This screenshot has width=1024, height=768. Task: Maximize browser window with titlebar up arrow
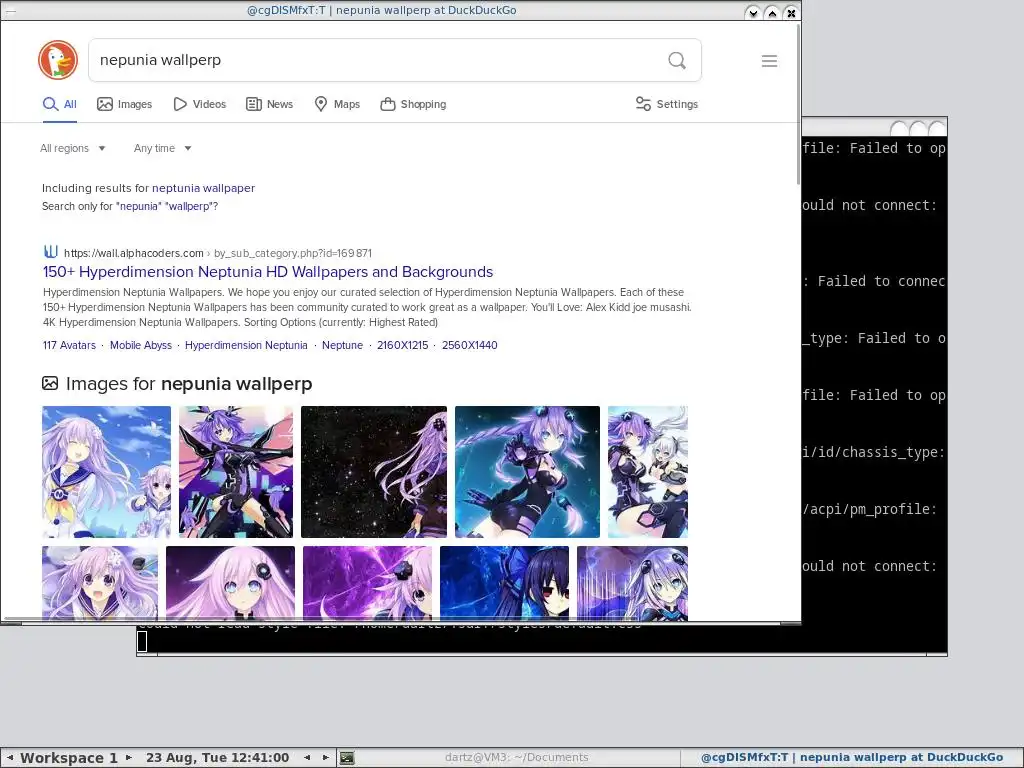pyautogui.click(x=772, y=12)
